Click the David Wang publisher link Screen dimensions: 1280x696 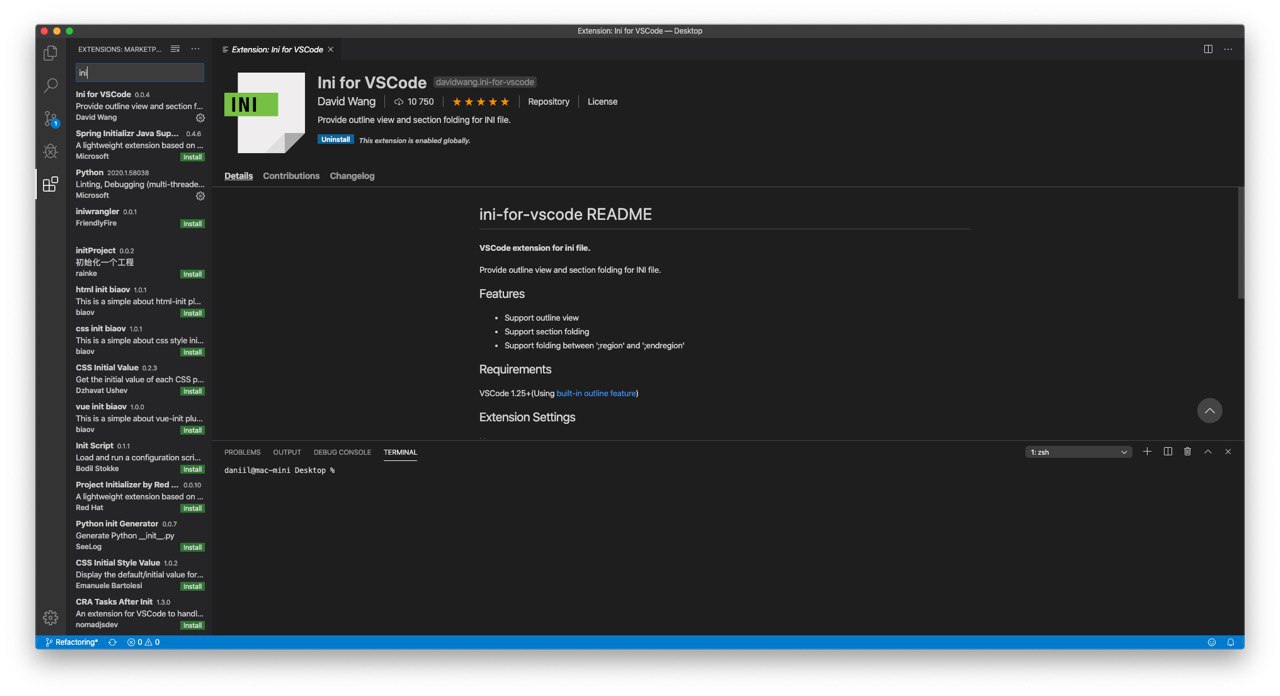[x=346, y=102]
